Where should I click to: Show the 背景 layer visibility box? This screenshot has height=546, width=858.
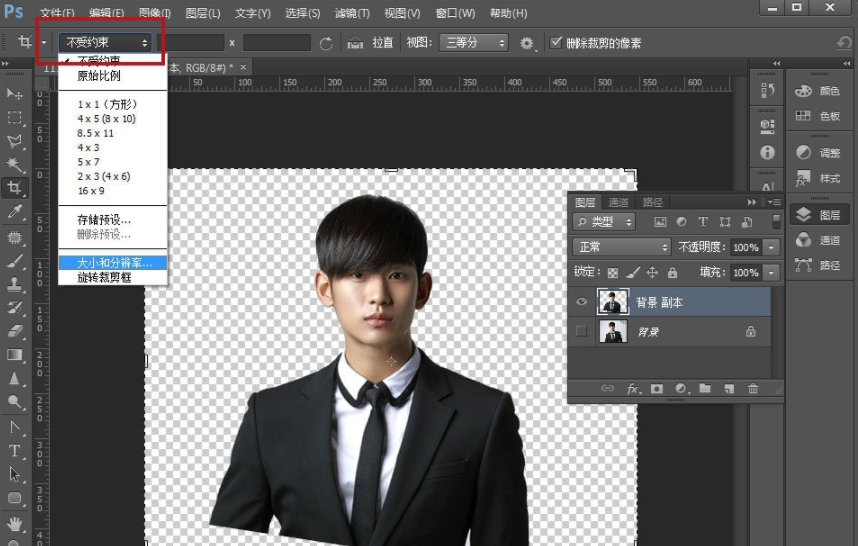(x=581, y=331)
